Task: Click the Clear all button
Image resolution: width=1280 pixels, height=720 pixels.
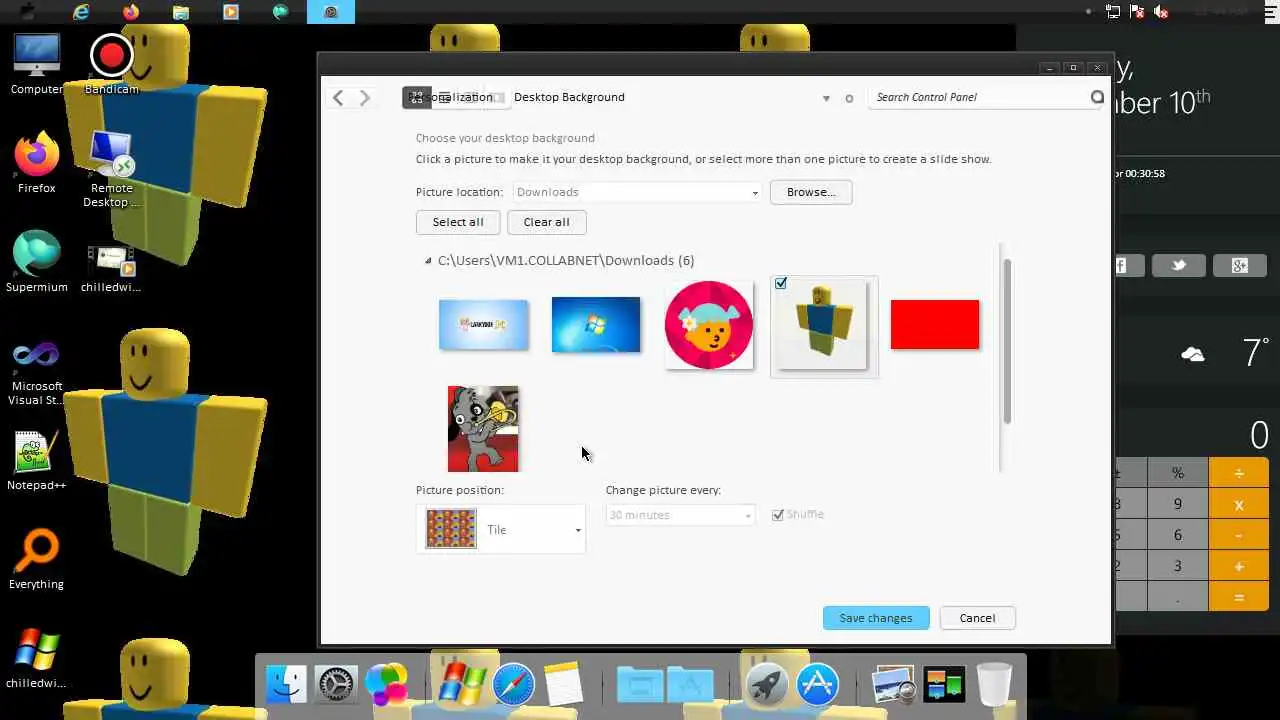Action: (546, 222)
